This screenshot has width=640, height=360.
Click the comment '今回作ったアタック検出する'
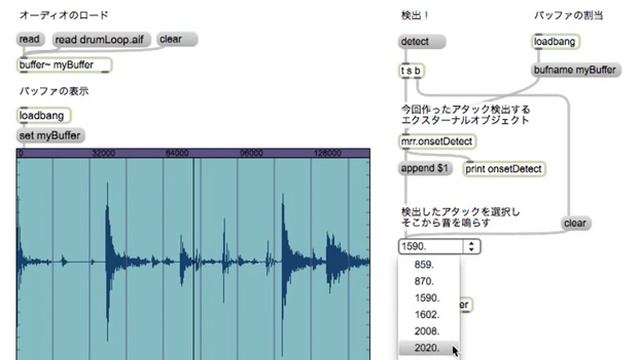point(466,109)
